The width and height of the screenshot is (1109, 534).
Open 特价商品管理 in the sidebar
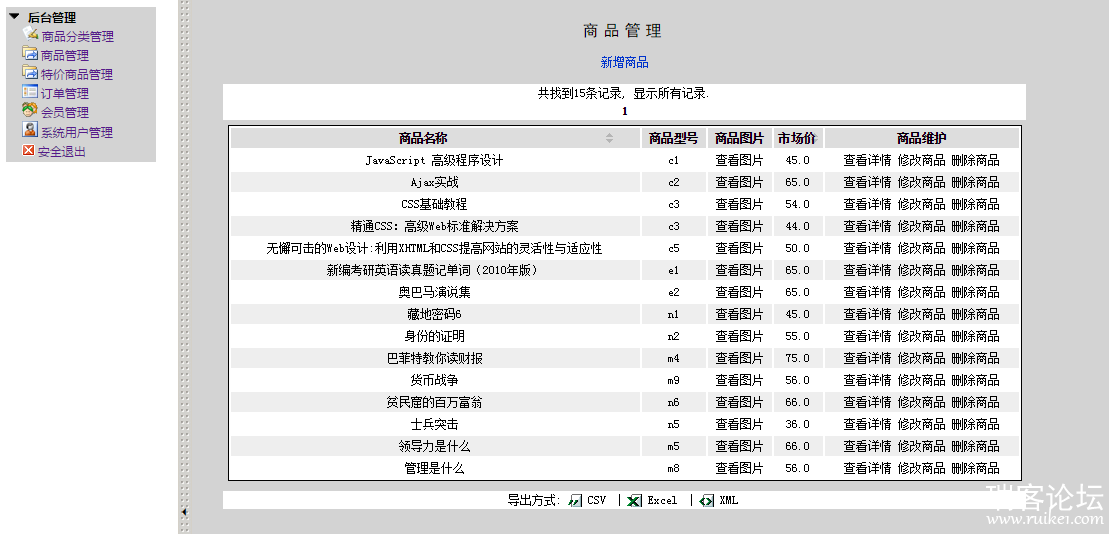77,75
